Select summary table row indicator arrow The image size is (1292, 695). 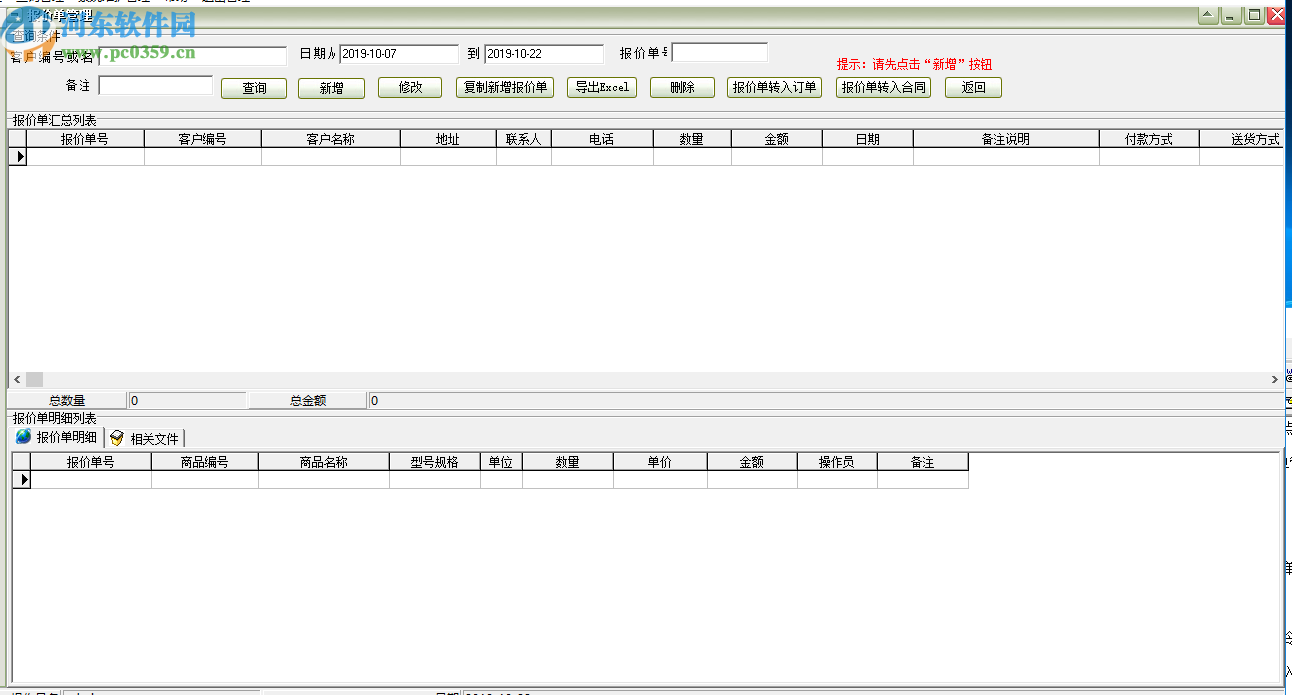(18, 157)
